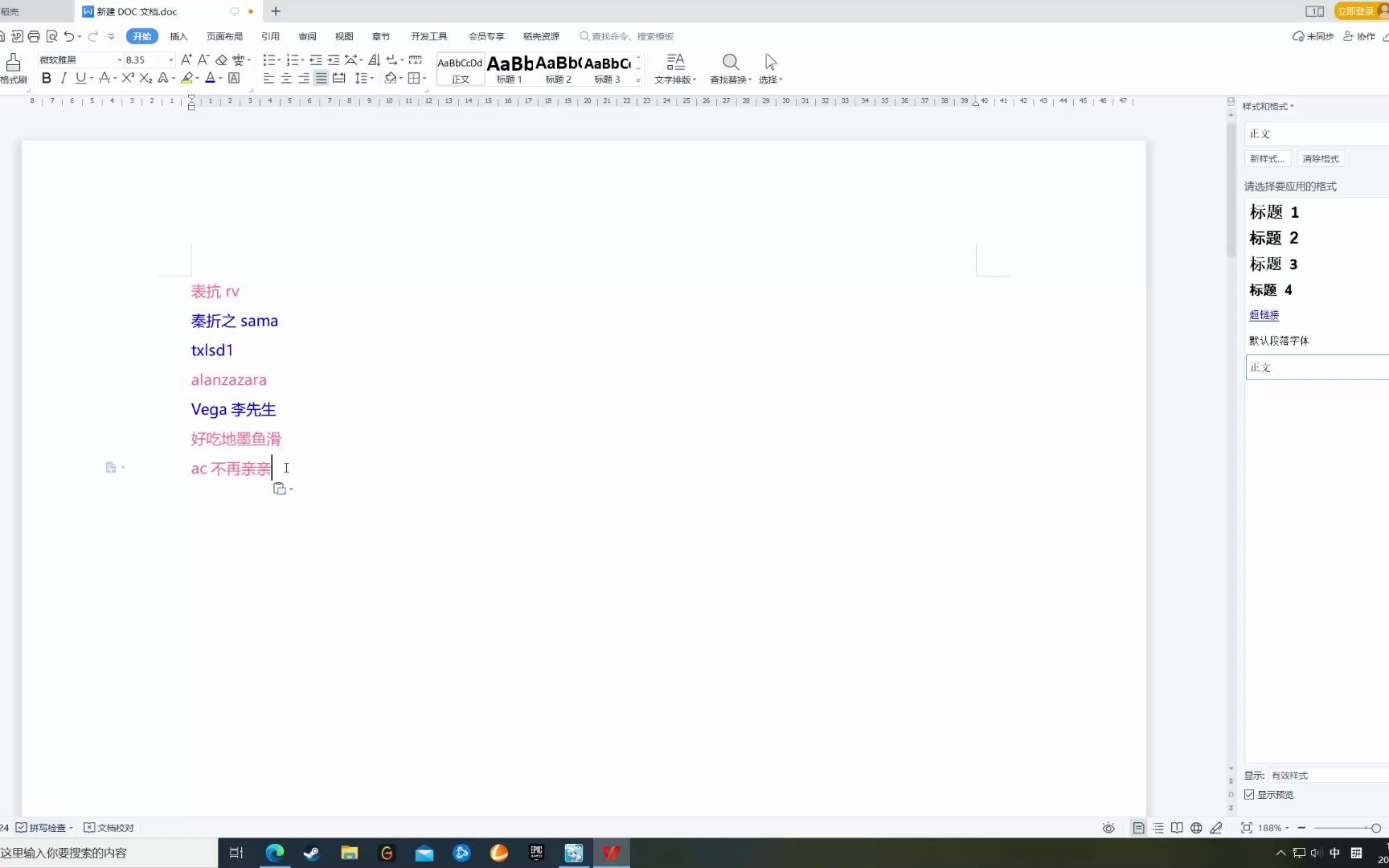Click the sort icon
1389x868 pixels.
click(374, 59)
